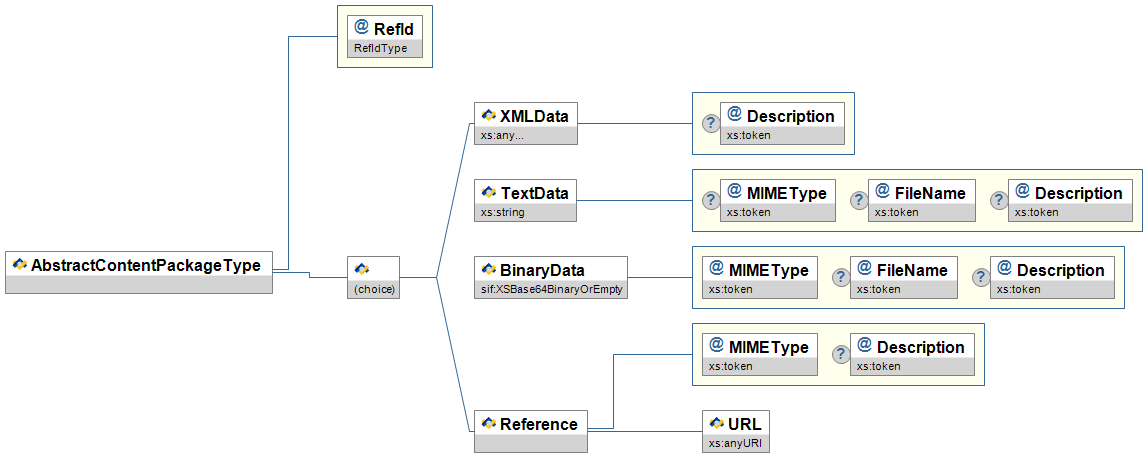
Task: Select the AbstractContentPackageType root node
Action: (139, 271)
